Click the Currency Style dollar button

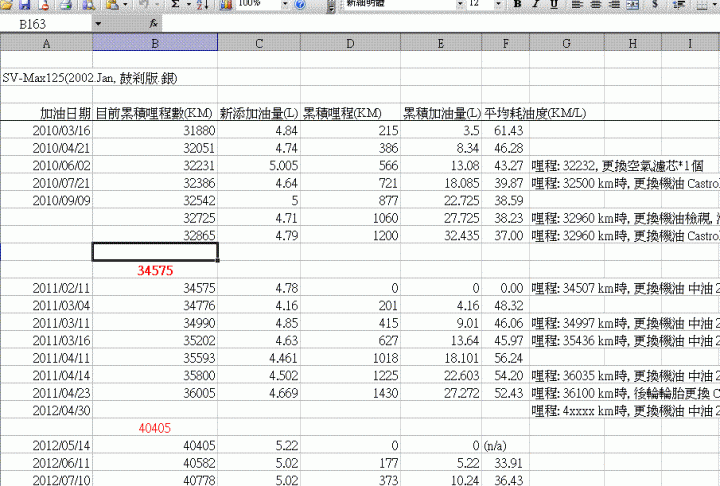click(655, 5)
